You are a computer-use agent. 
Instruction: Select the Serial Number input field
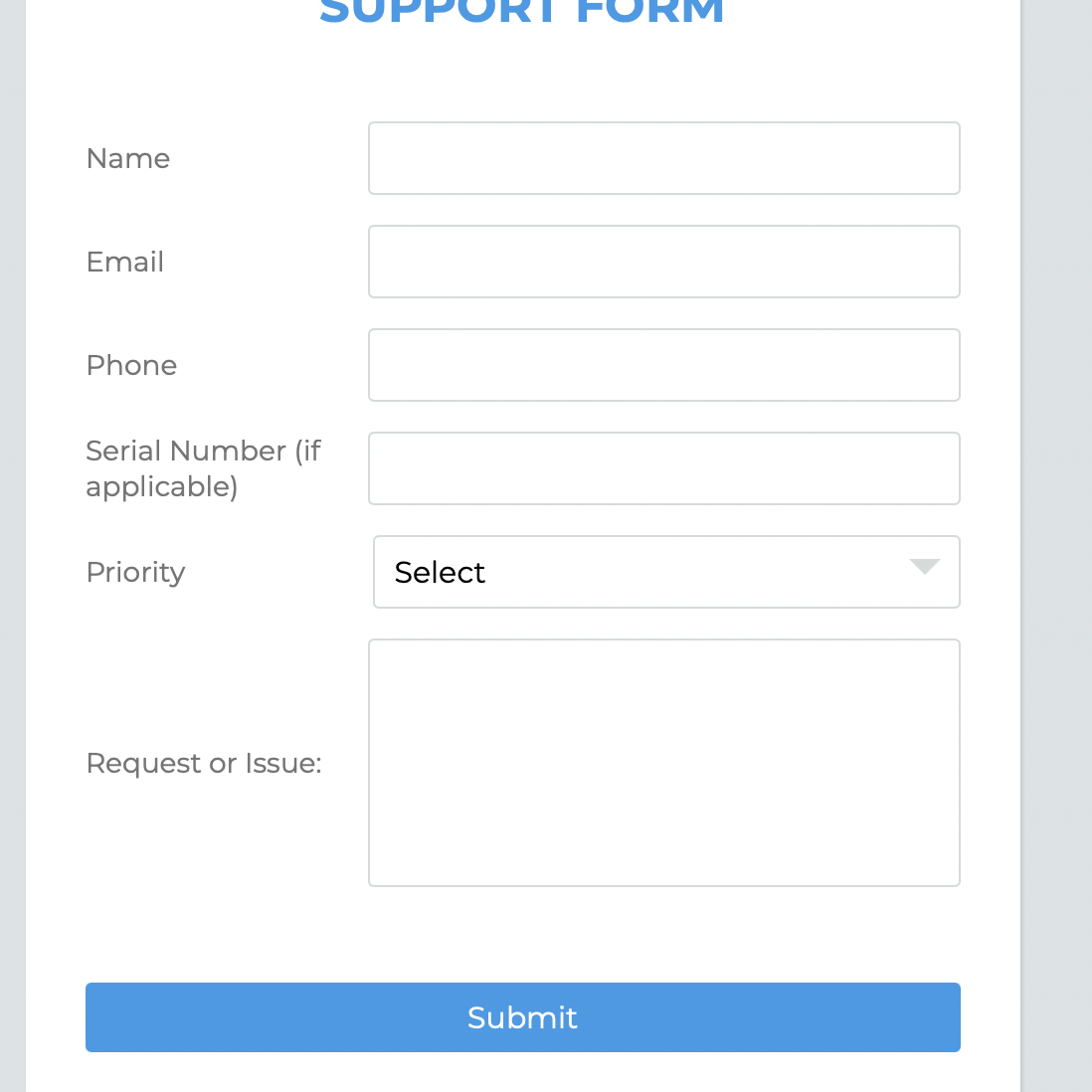click(x=663, y=468)
